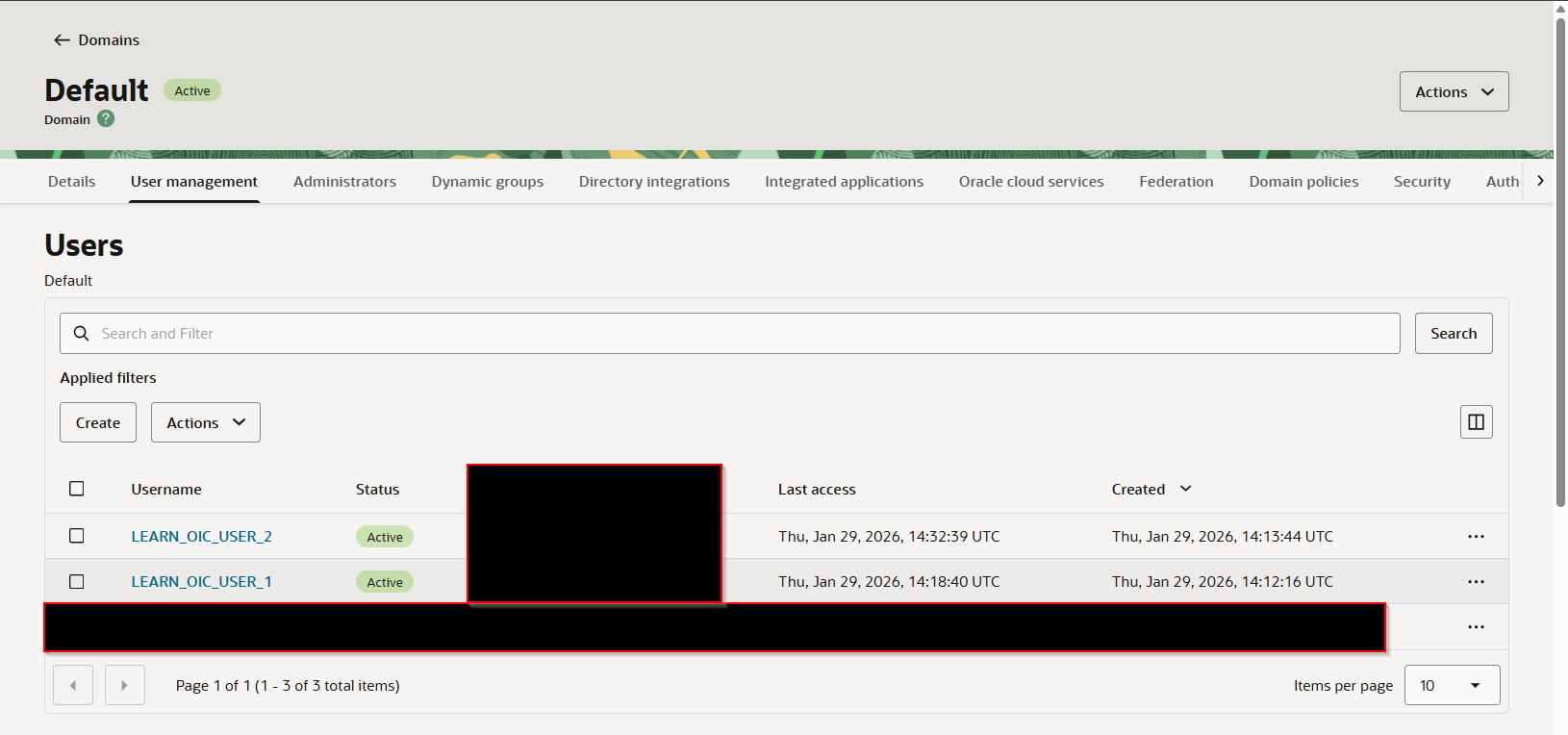Open row actions menu for LEARN_OIC_USER_1

coord(1476,582)
